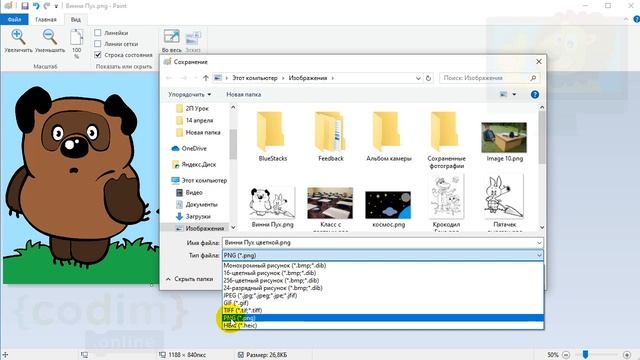
Task: Click the Zoom Out (Уменьшить) icon
Action: pyautogui.click(x=50, y=37)
